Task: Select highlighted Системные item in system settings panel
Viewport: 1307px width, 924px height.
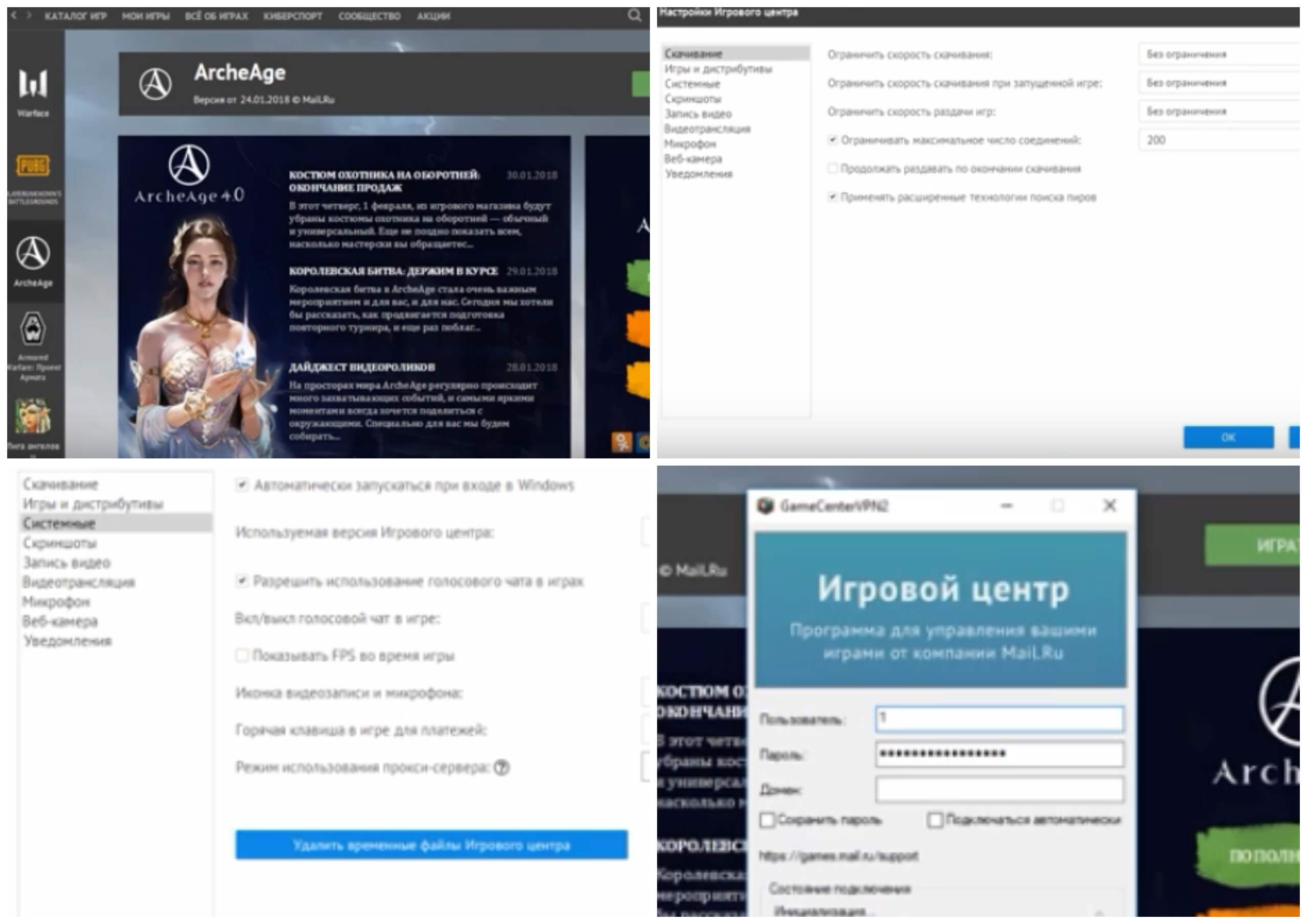Action: 116,523
